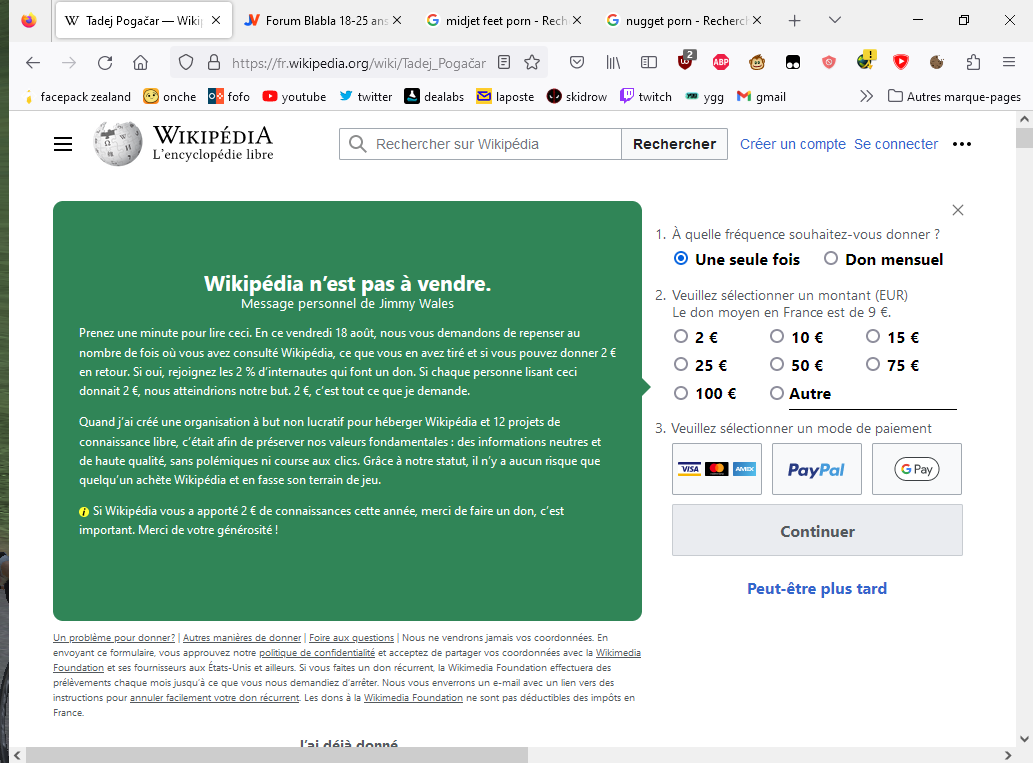Open the twitter bookmark

[366, 97]
